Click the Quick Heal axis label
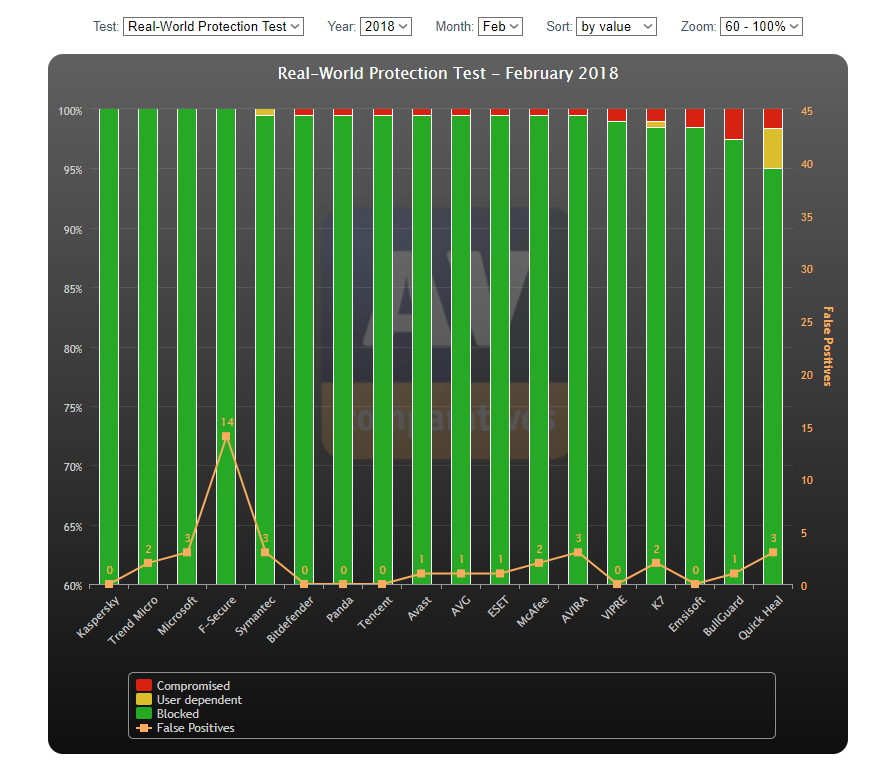This screenshot has width=887, height=772. 761,618
